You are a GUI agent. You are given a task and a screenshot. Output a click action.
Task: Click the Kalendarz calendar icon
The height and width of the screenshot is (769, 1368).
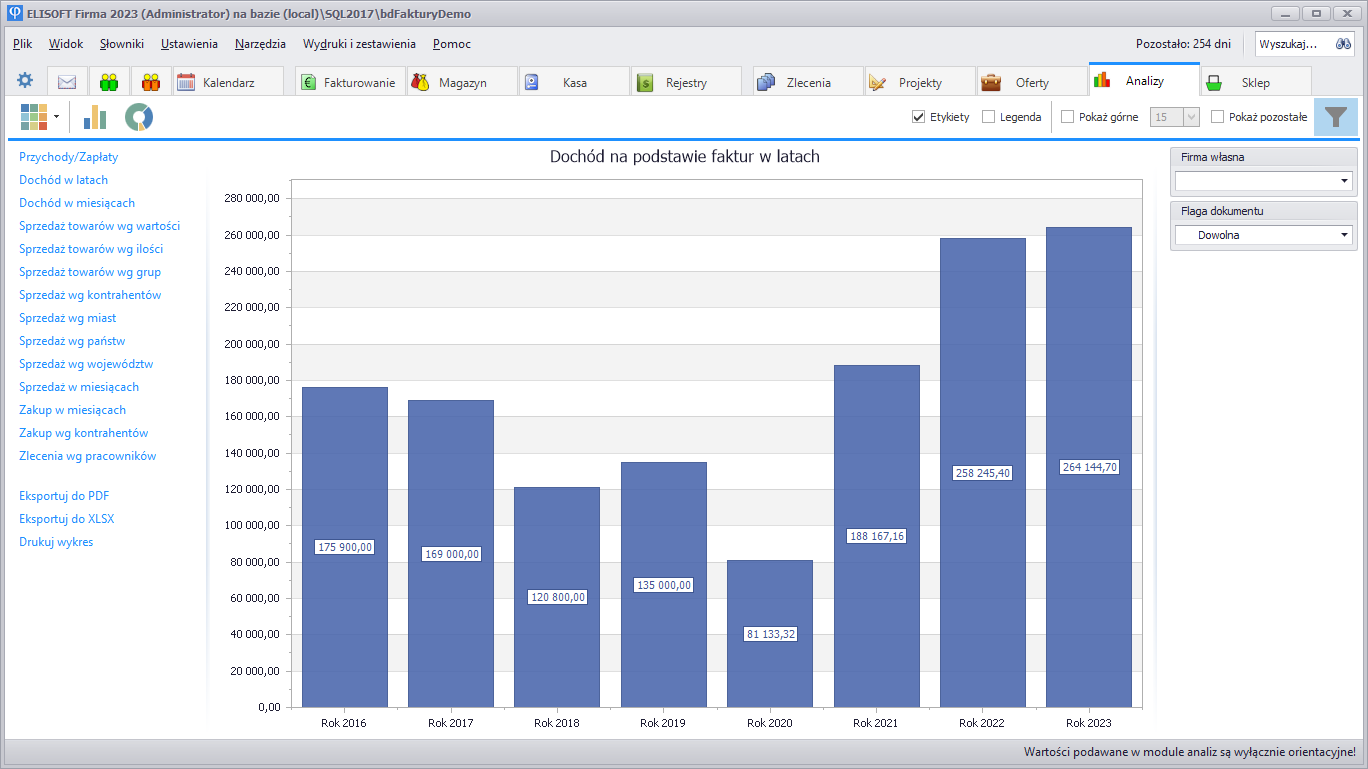(186, 82)
